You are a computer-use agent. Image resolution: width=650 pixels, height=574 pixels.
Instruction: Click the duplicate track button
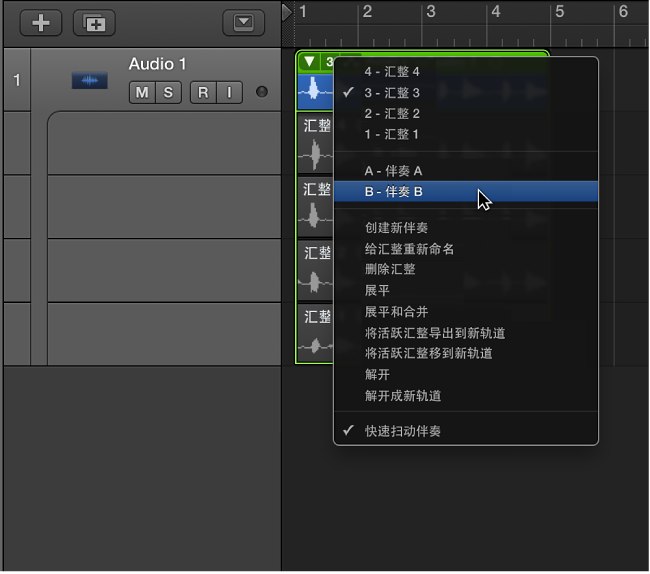94,22
